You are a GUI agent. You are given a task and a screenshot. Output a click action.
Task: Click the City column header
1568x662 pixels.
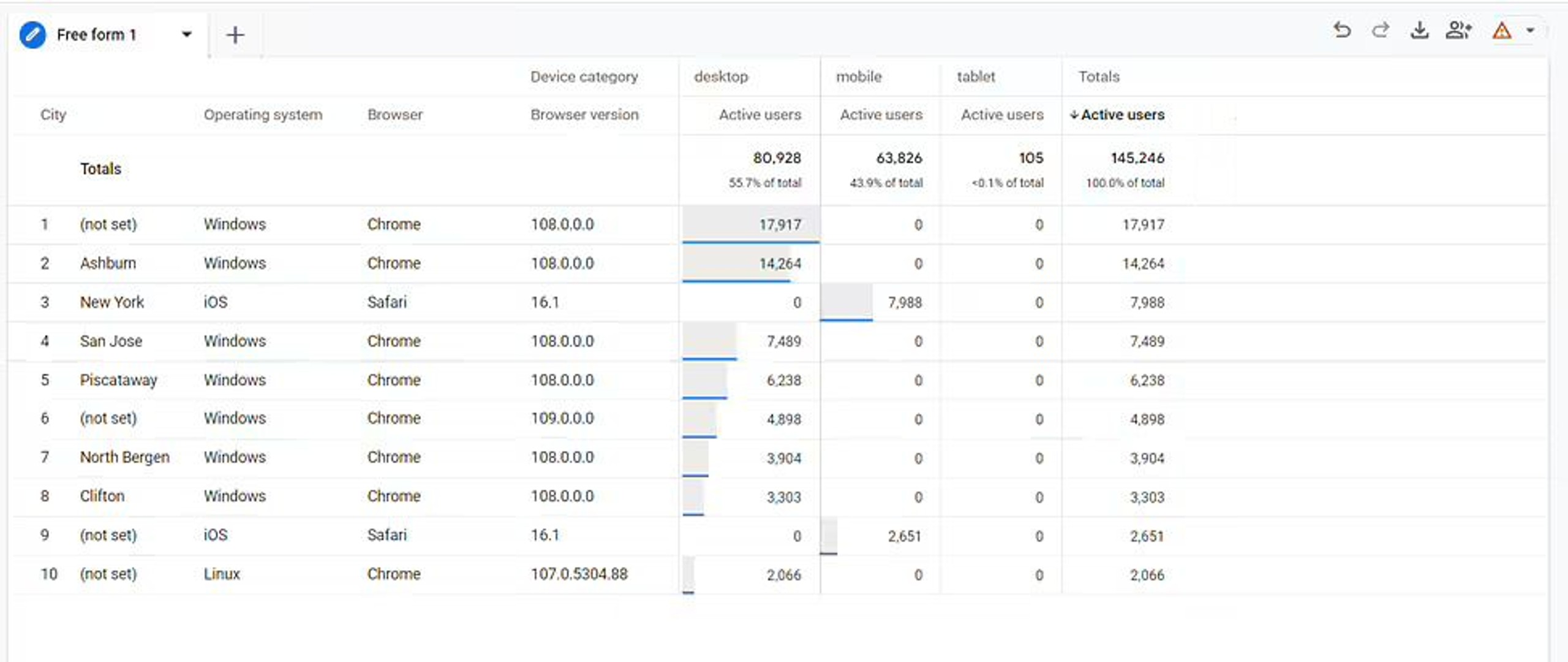(53, 115)
